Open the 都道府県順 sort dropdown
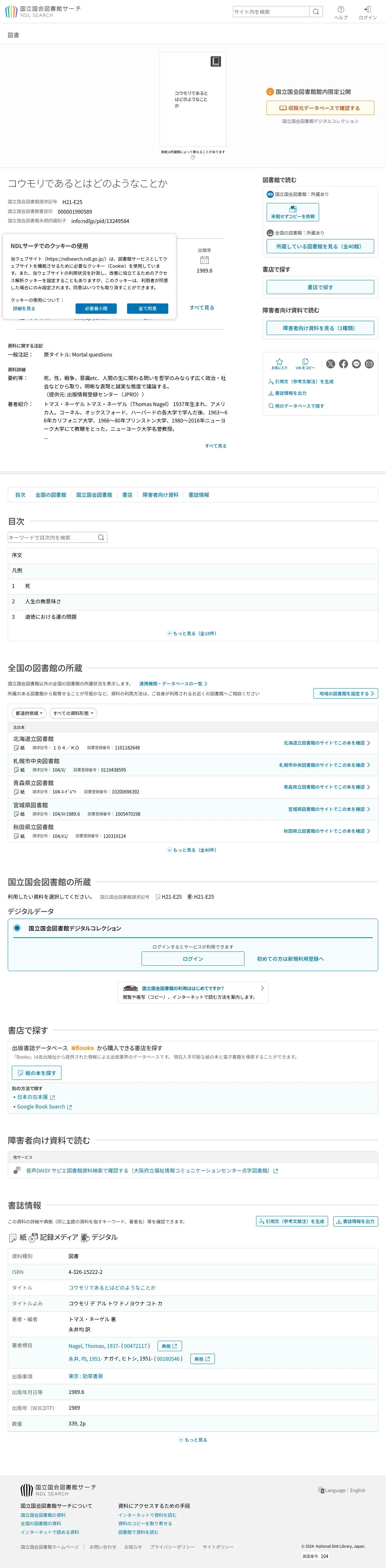The height and width of the screenshot is (1568, 386). pyautogui.click(x=29, y=713)
